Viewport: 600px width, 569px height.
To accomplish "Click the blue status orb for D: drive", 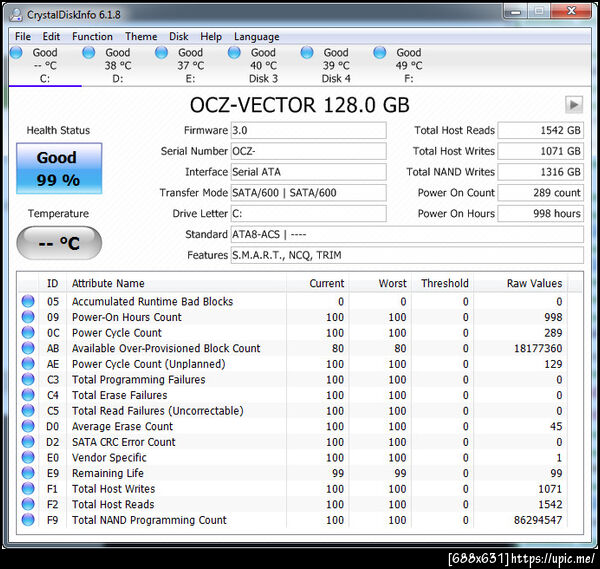I will pyautogui.click(x=89, y=52).
